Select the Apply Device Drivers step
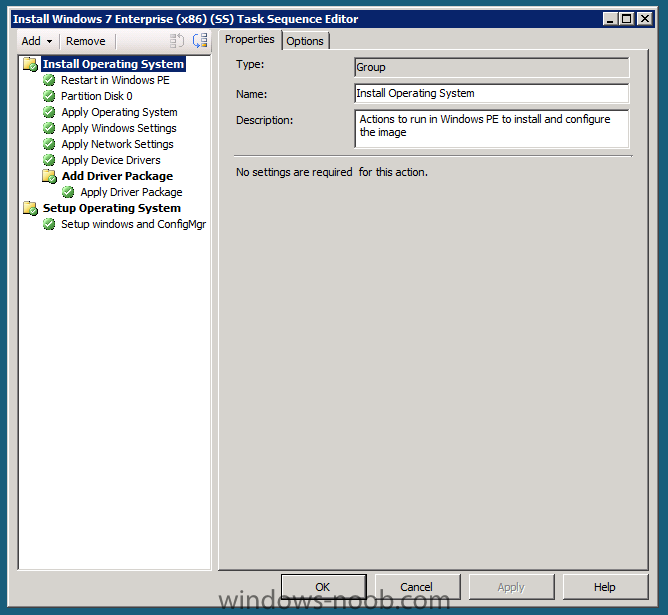This screenshot has width=668, height=615. pyautogui.click(x=111, y=160)
